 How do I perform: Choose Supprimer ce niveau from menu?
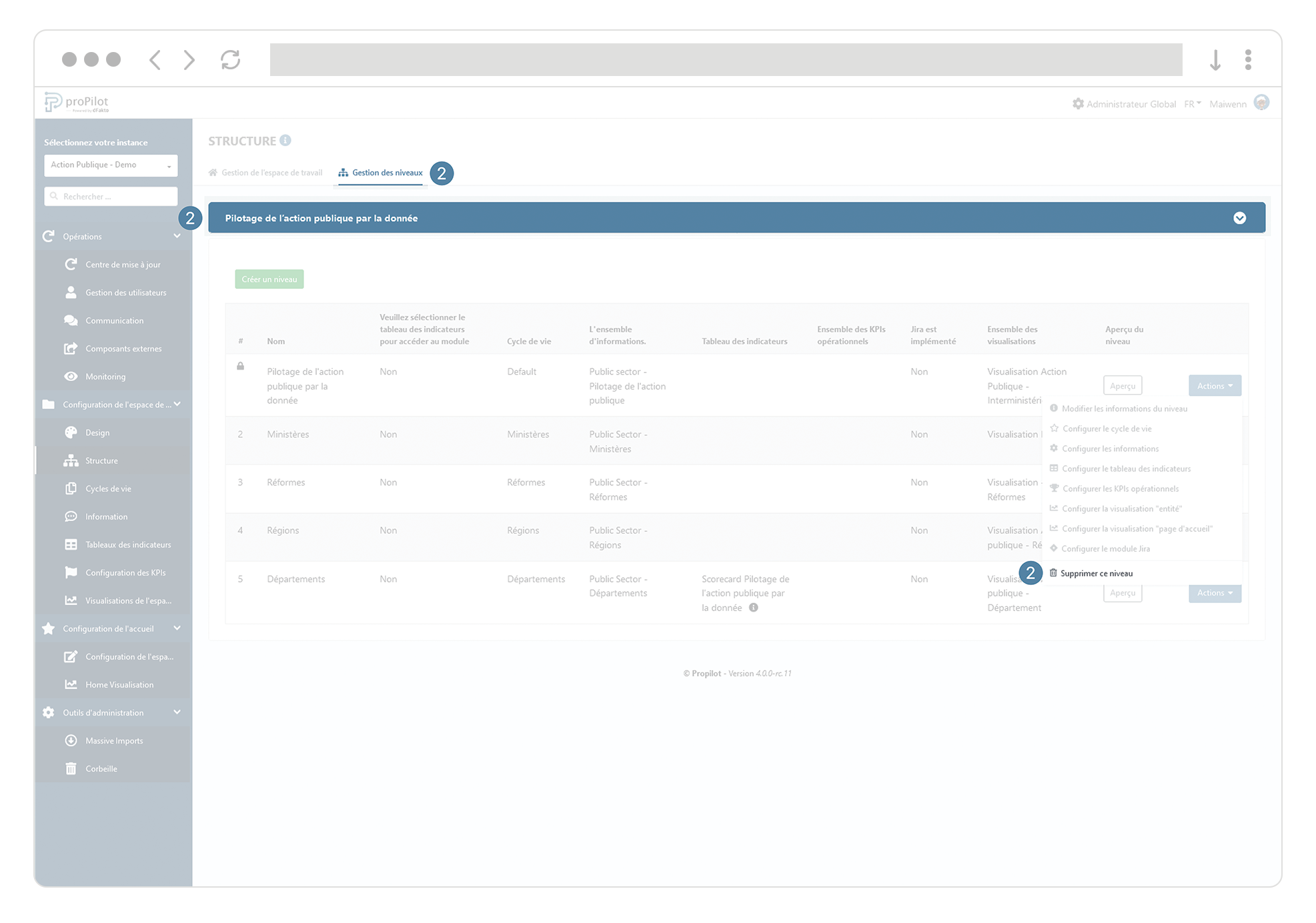point(1095,573)
